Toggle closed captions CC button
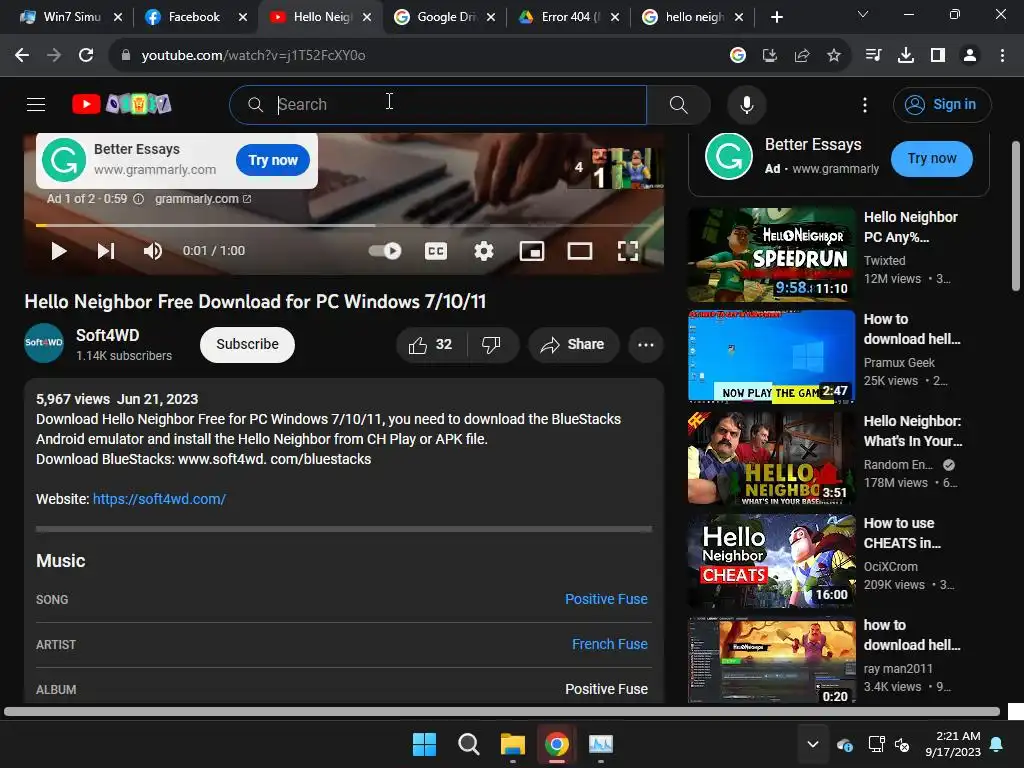This screenshot has width=1024, height=768. coord(436,251)
